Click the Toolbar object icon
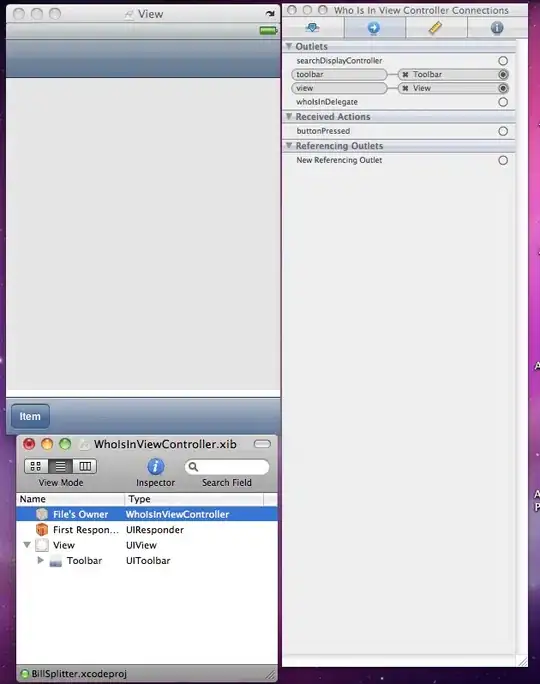This screenshot has height=684, width=540. 55,561
